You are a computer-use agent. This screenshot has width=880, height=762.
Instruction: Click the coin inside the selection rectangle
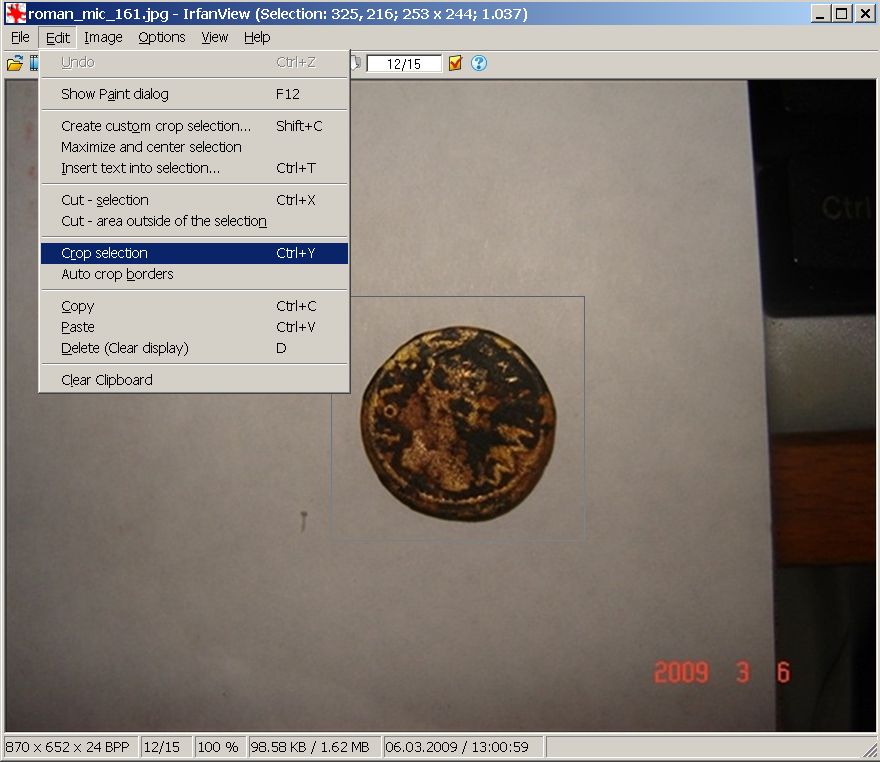pos(457,420)
